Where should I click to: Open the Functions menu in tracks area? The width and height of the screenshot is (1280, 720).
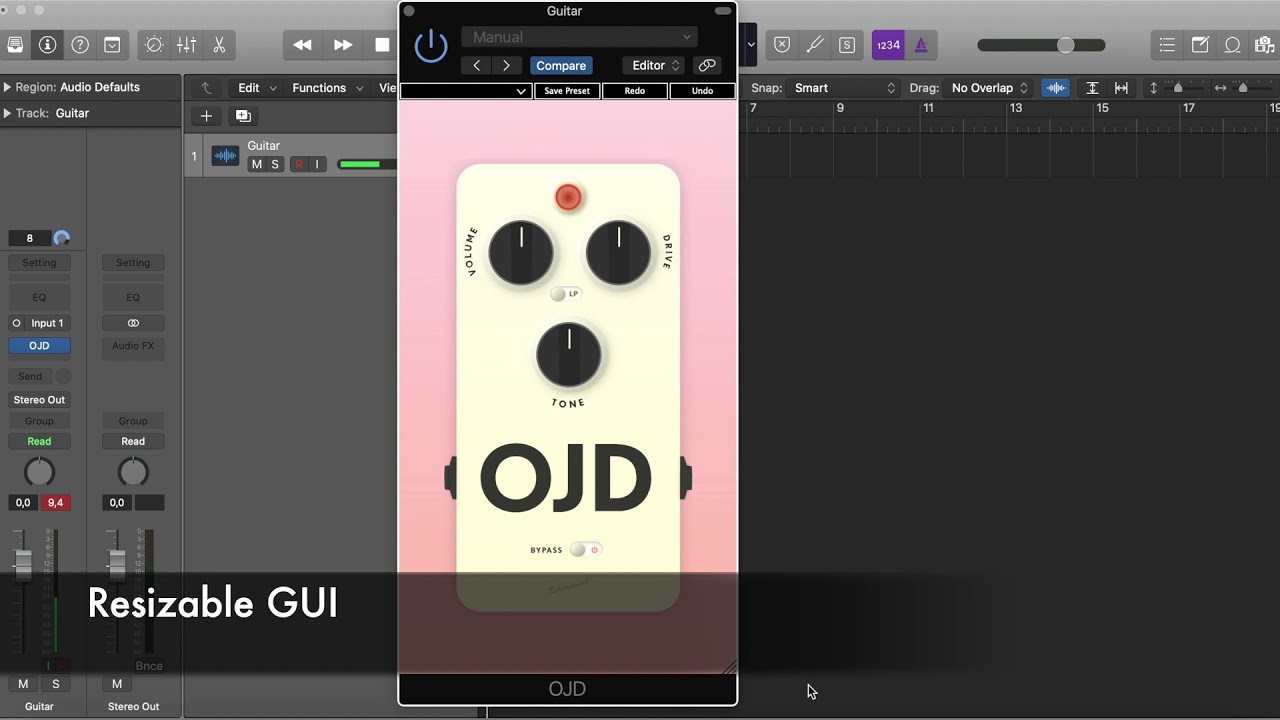[x=327, y=88]
